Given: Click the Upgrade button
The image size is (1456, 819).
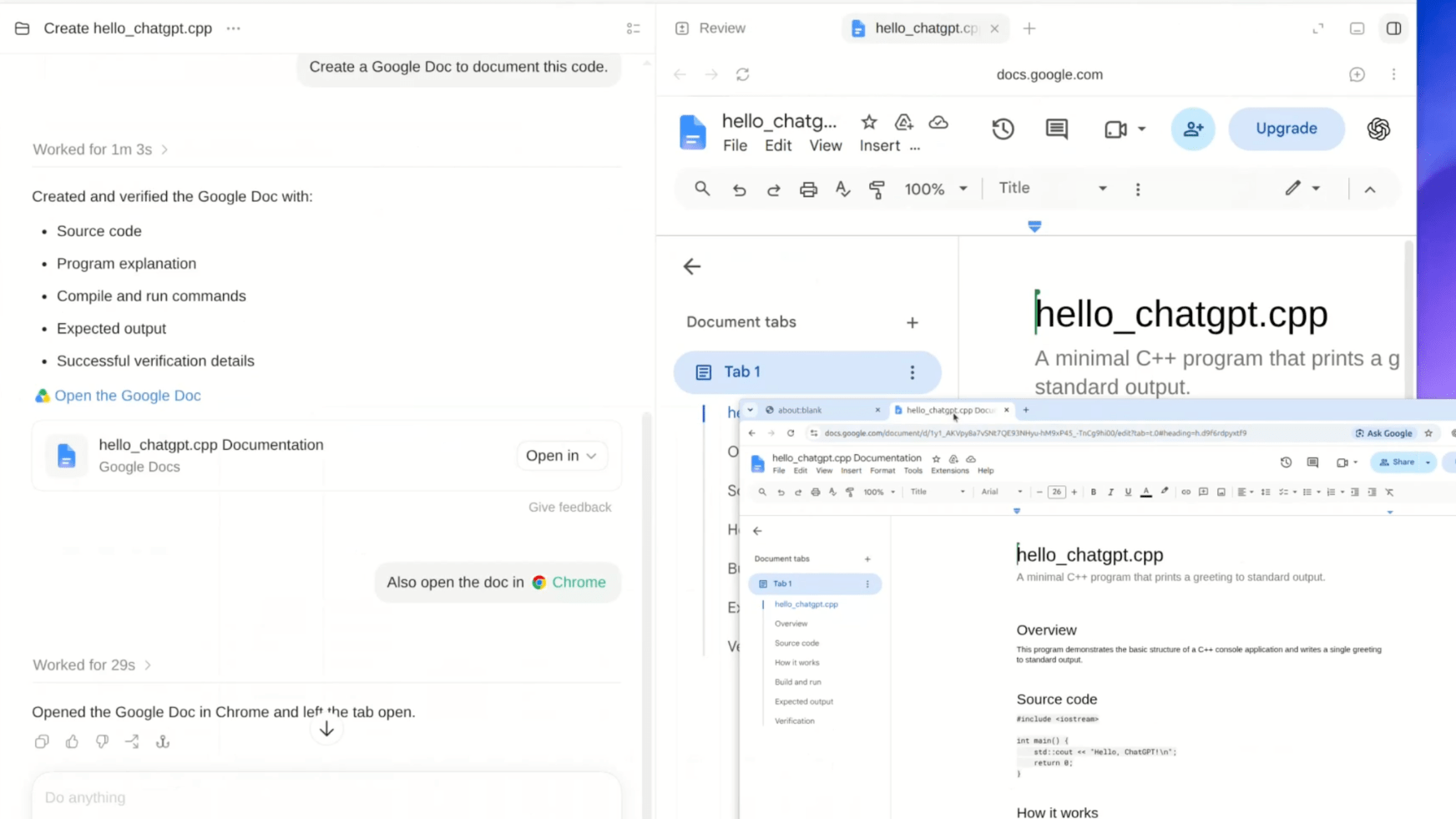Looking at the screenshot, I should (1287, 129).
